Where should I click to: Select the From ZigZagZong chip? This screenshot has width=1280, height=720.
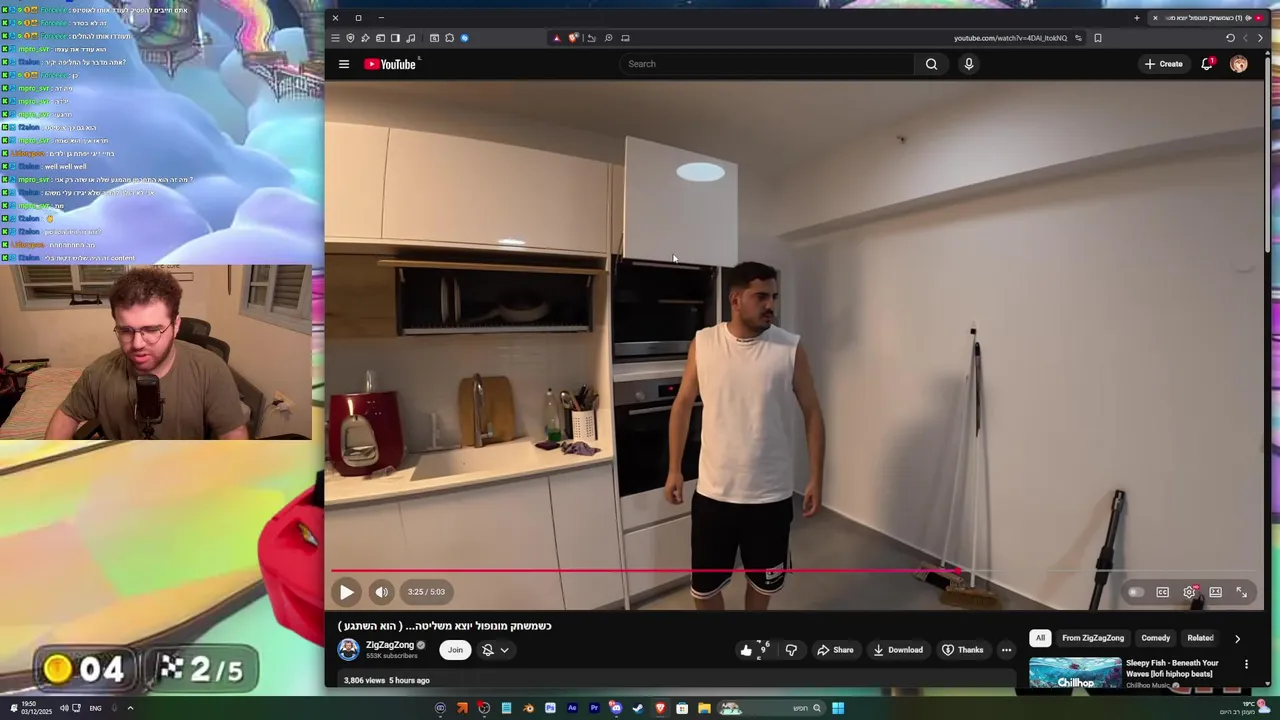point(1093,638)
